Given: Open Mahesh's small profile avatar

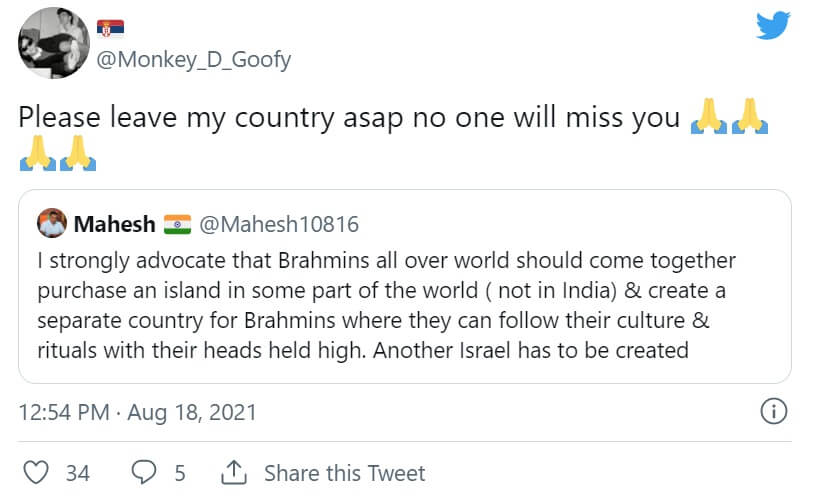Looking at the screenshot, I should pos(50,223).
